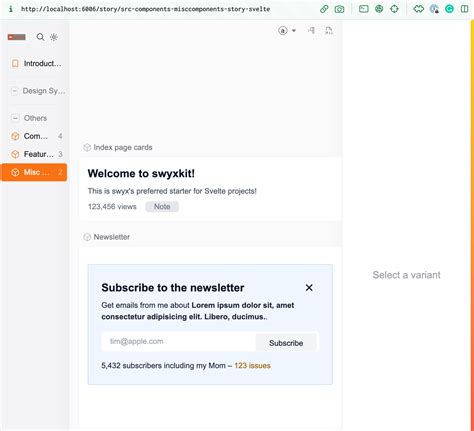Click the search magnifier icon in sidebar

click(40, 37)
